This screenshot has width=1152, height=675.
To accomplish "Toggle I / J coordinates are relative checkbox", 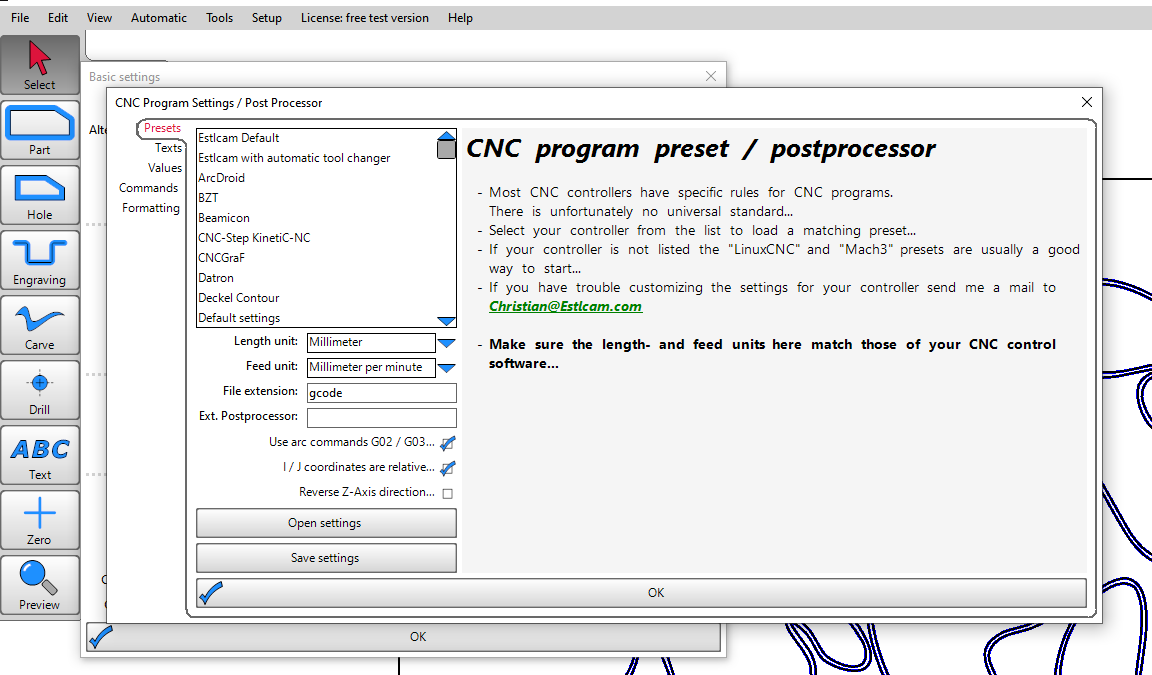I will pos(447,468).
